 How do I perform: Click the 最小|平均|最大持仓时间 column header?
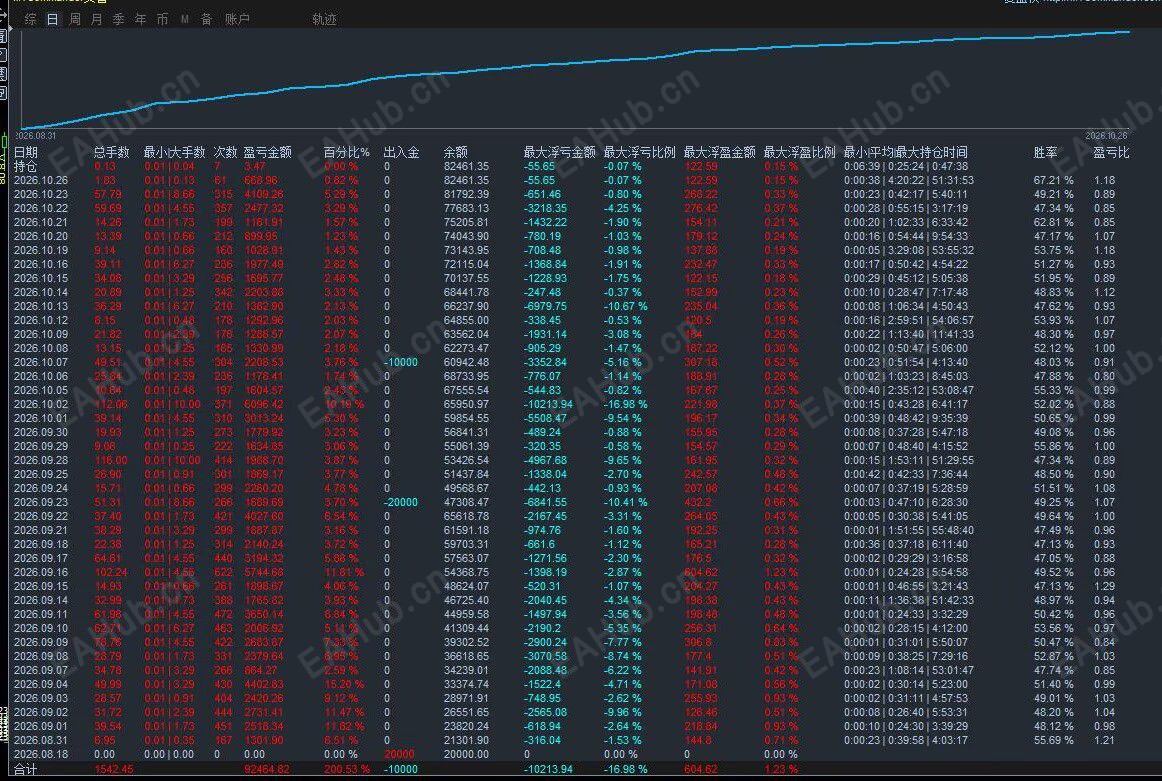click(906, 152)
